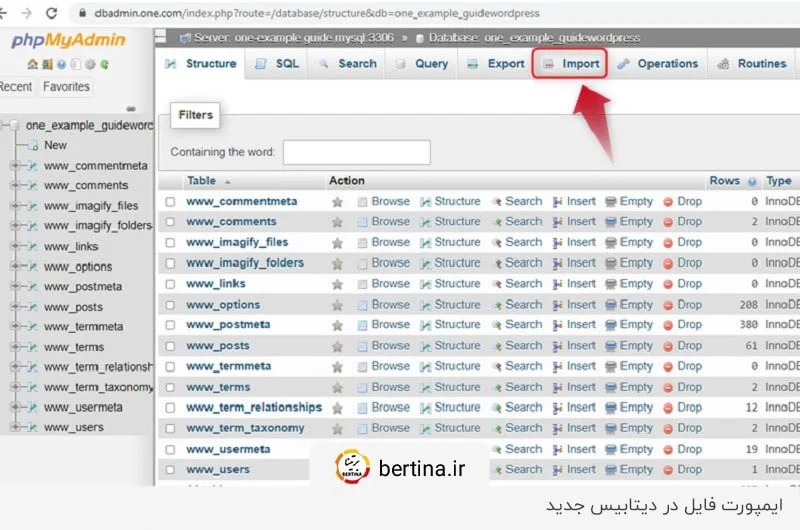This screenshot has width=800, height=530.
Task: Open www_term_taxonomy table name link
Action: pos(245,428)
